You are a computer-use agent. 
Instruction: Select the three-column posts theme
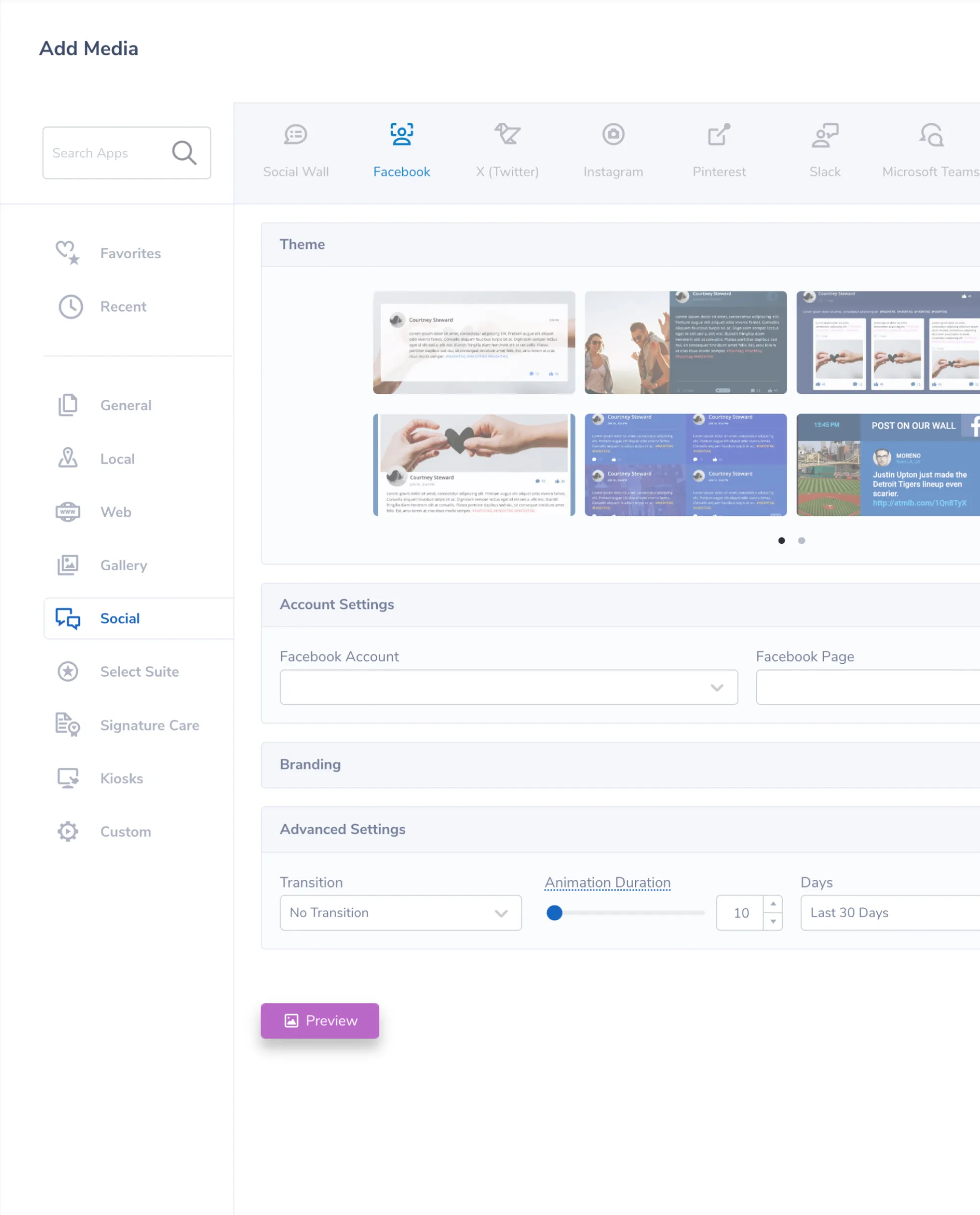coord(888,342)
